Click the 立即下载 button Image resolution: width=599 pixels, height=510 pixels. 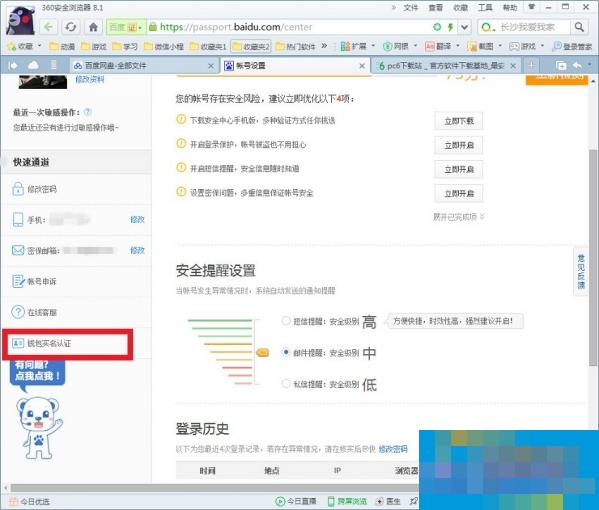point(459,121)
